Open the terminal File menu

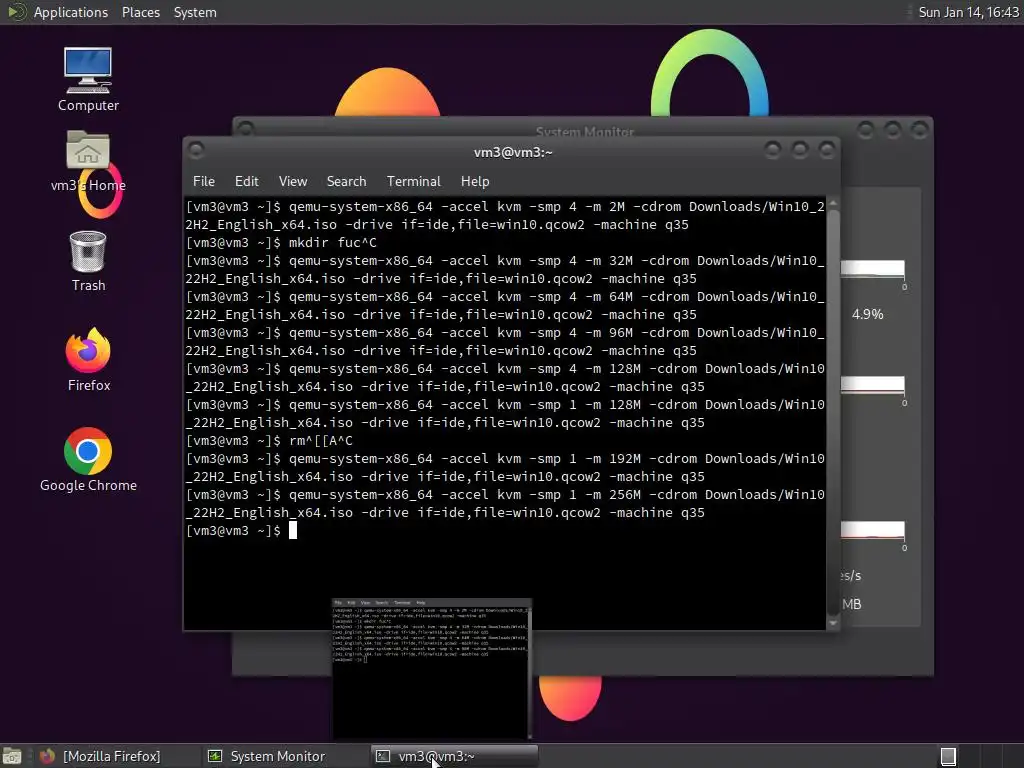pos(204,182)
